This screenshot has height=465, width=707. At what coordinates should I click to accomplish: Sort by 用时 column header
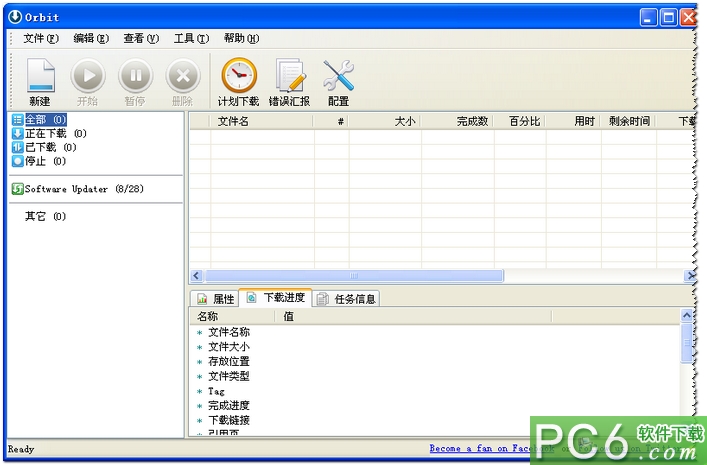tap(574, 121)
